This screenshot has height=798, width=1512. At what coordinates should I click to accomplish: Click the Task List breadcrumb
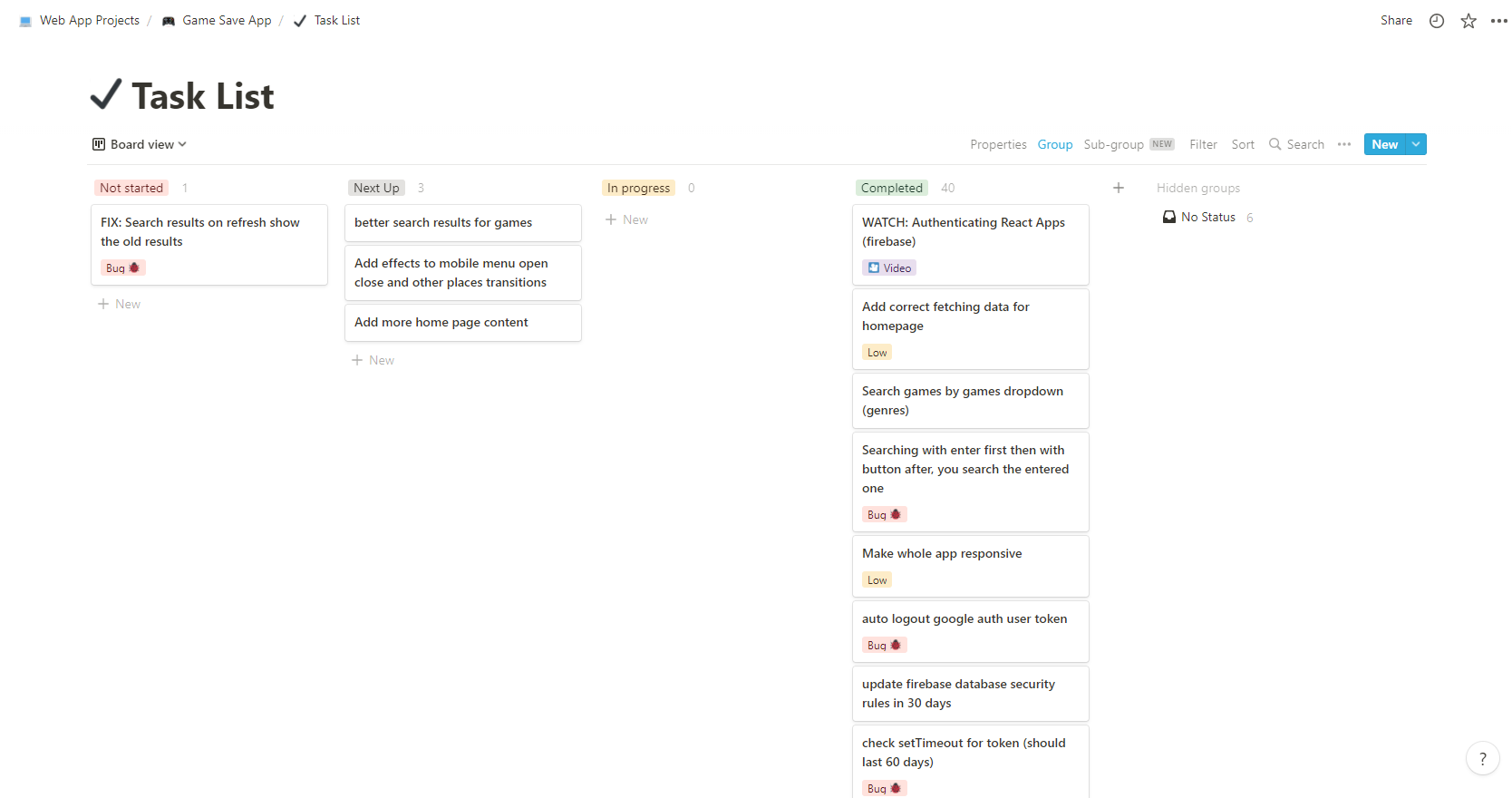[x=337, y=20]
